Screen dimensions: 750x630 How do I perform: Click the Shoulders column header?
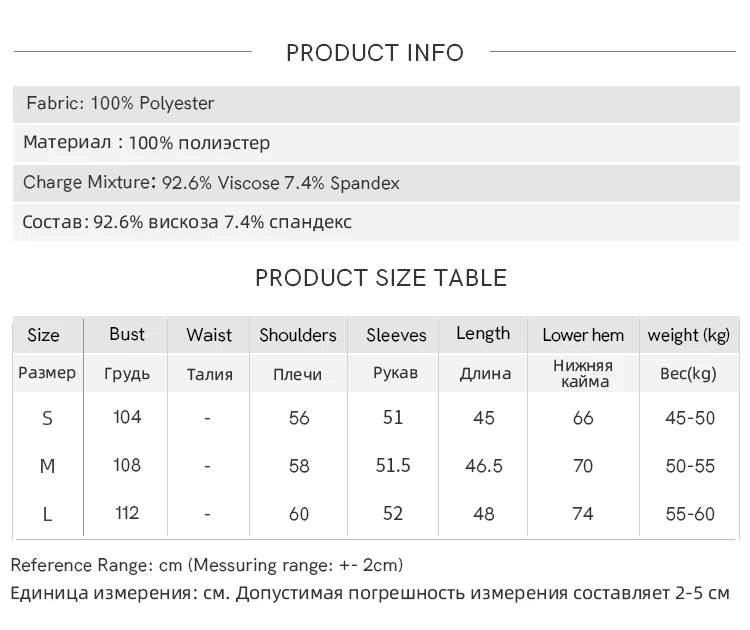298,335
